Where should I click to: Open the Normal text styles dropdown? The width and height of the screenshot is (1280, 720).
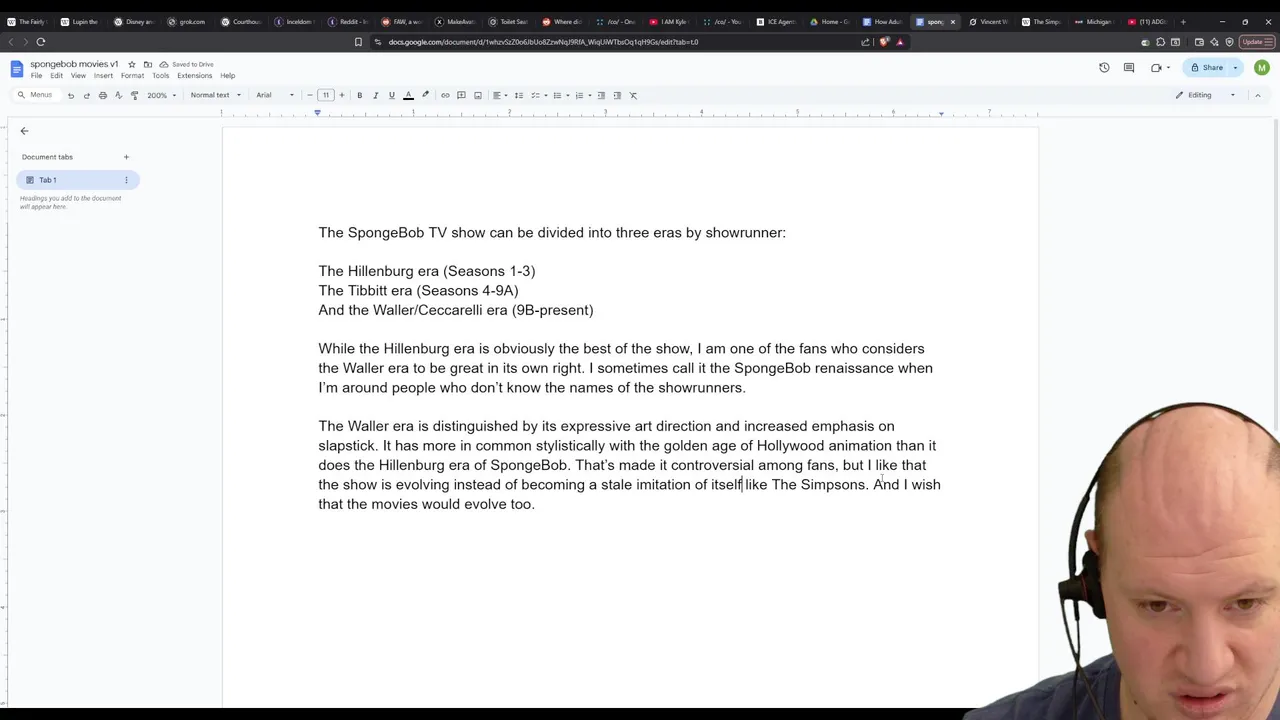point(215,95)
